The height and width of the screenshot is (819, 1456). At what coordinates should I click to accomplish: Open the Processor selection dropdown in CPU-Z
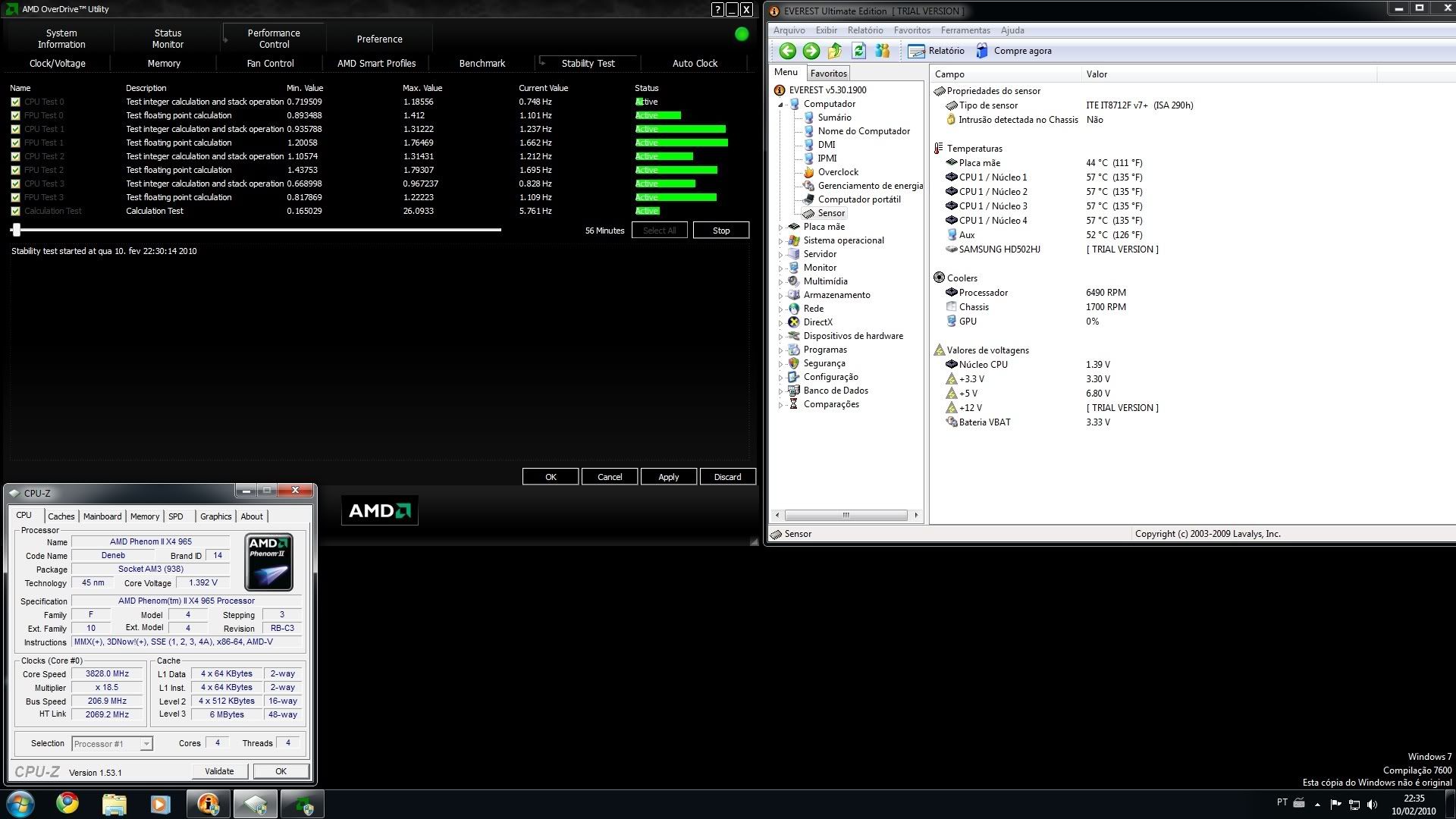[x=149, y=743]
